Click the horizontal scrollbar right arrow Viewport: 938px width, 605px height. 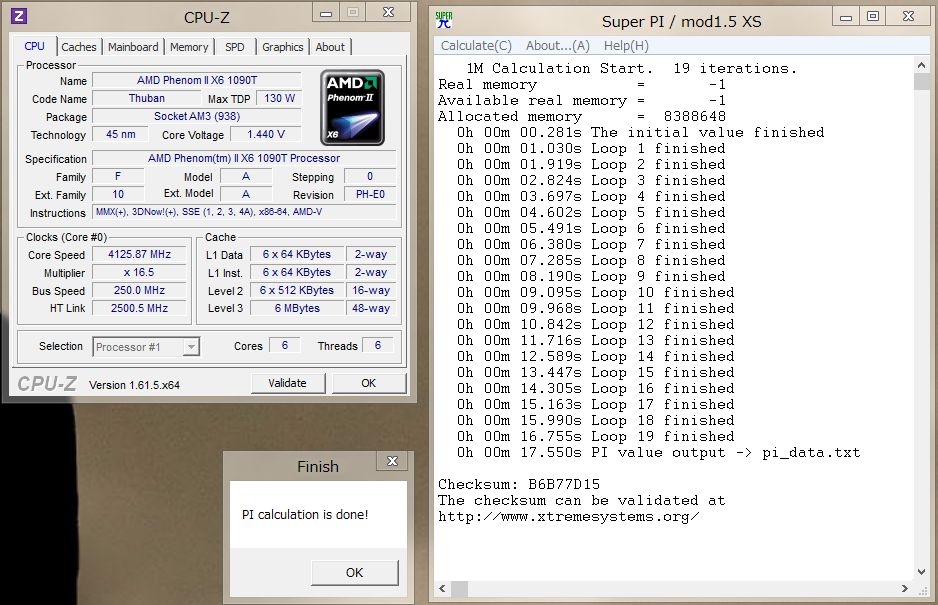point(904,589)
